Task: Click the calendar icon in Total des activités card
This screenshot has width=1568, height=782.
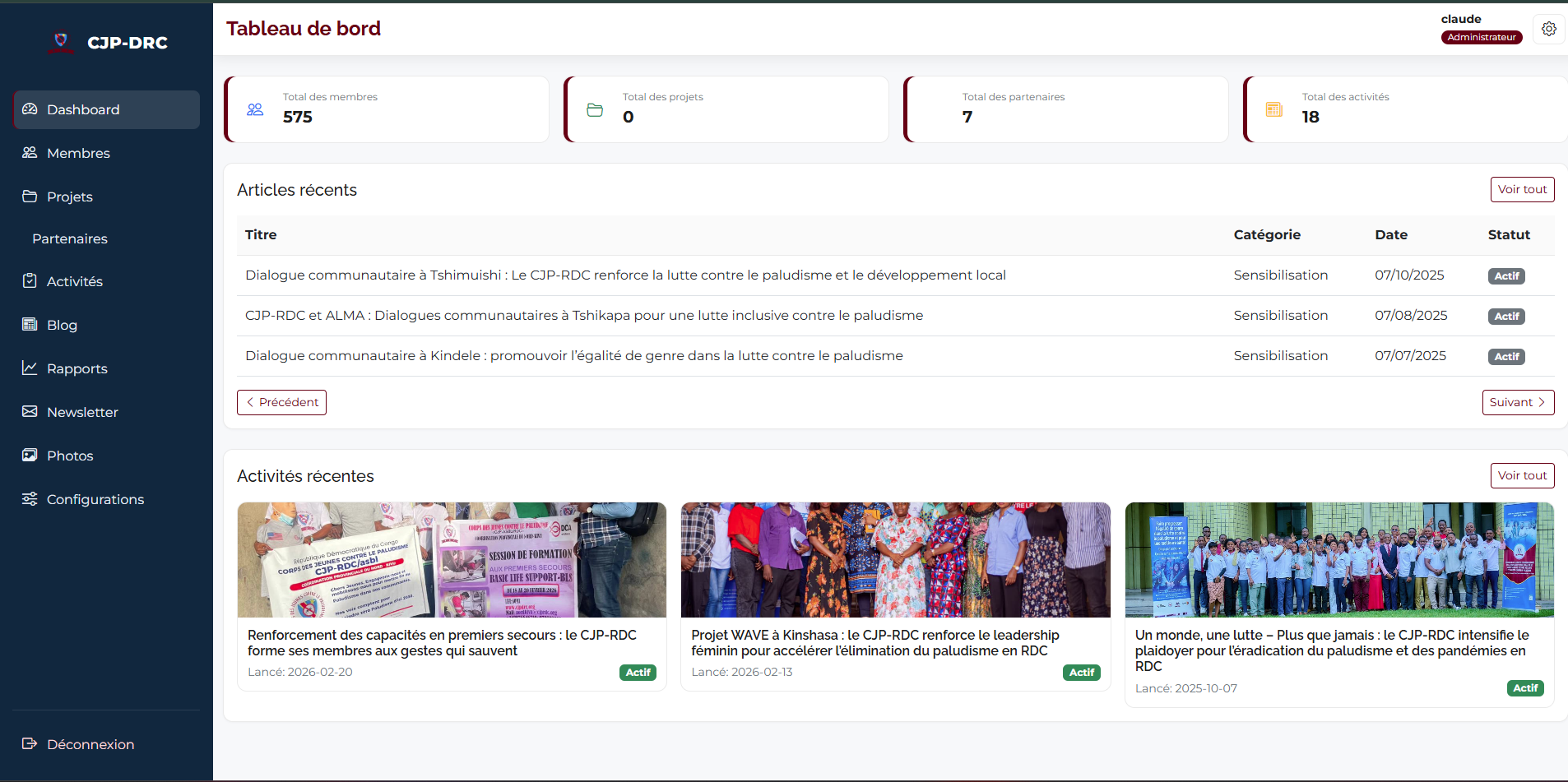Action: pyautogui.click(x=1274, y=109)
